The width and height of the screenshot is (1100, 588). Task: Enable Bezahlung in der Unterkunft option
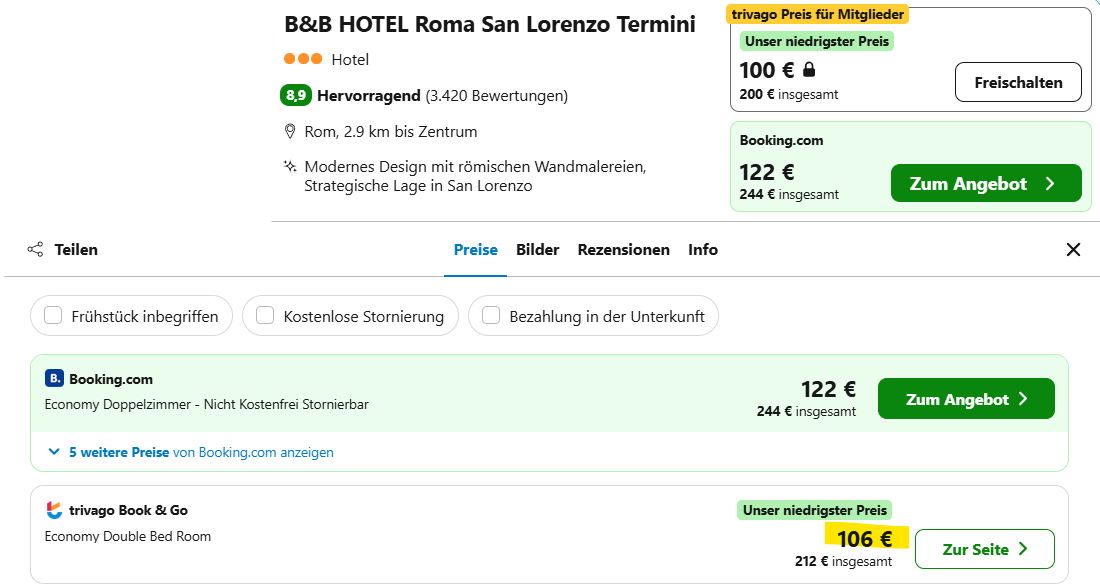[x=490, y=315]
